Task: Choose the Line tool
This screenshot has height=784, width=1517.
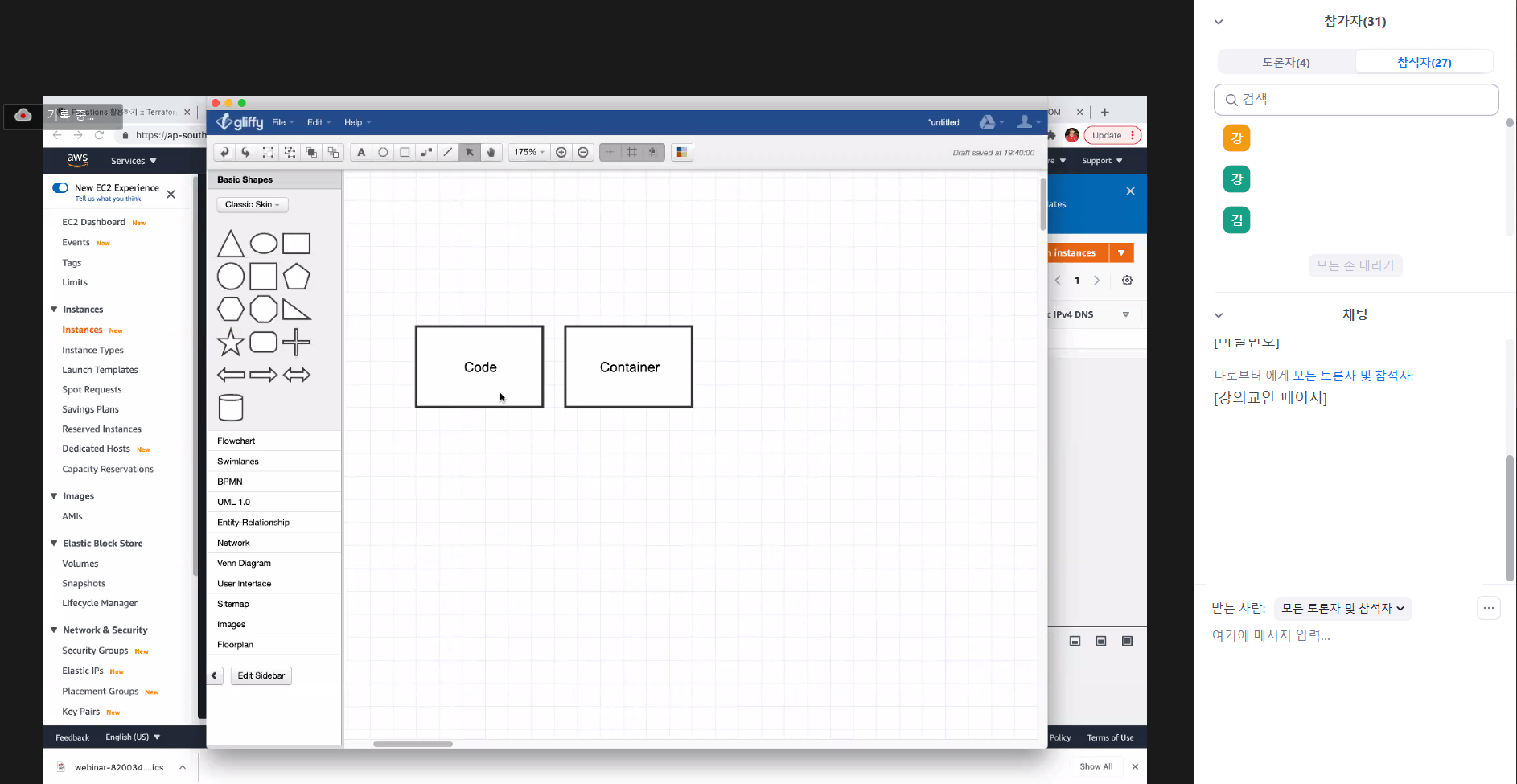Action: [x=448, y=152]
